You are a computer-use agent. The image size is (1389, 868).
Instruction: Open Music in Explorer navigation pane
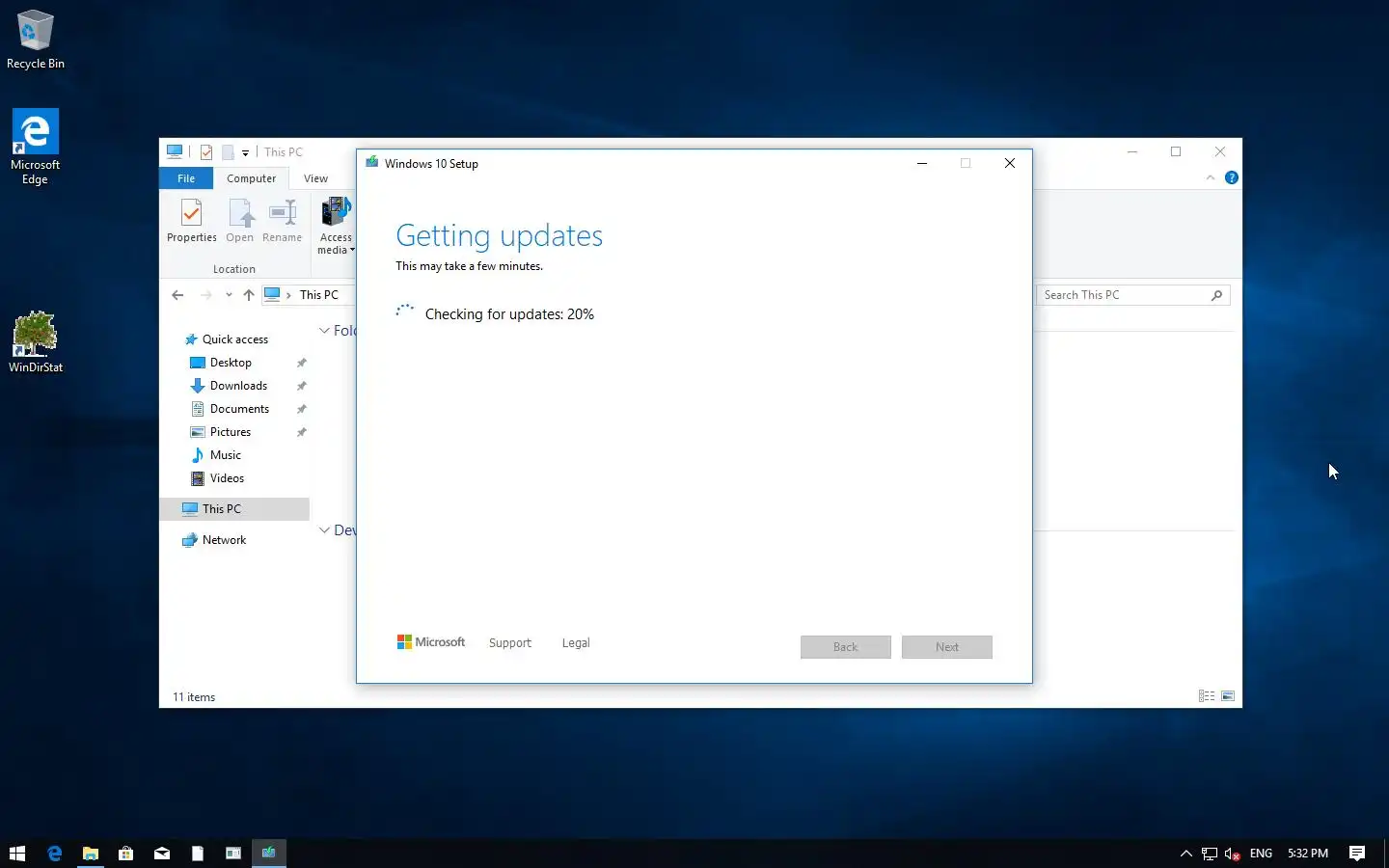[x=225, y=455]
